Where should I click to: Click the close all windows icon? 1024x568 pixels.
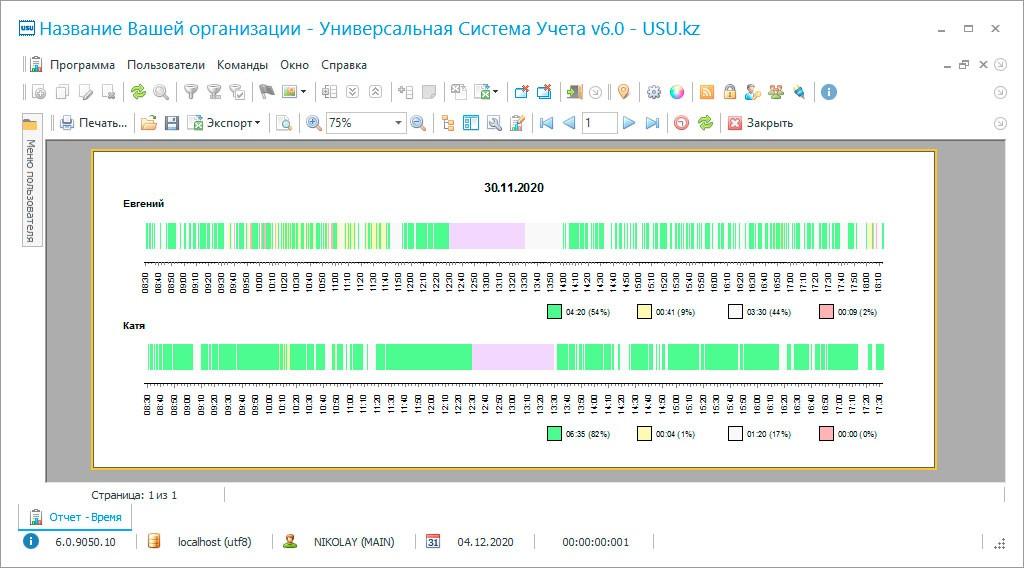click(x=545, y=92)
